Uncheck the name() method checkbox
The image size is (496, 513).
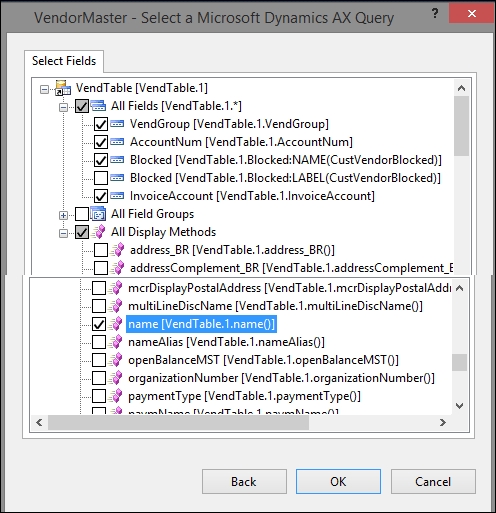(x=99, y=324)
